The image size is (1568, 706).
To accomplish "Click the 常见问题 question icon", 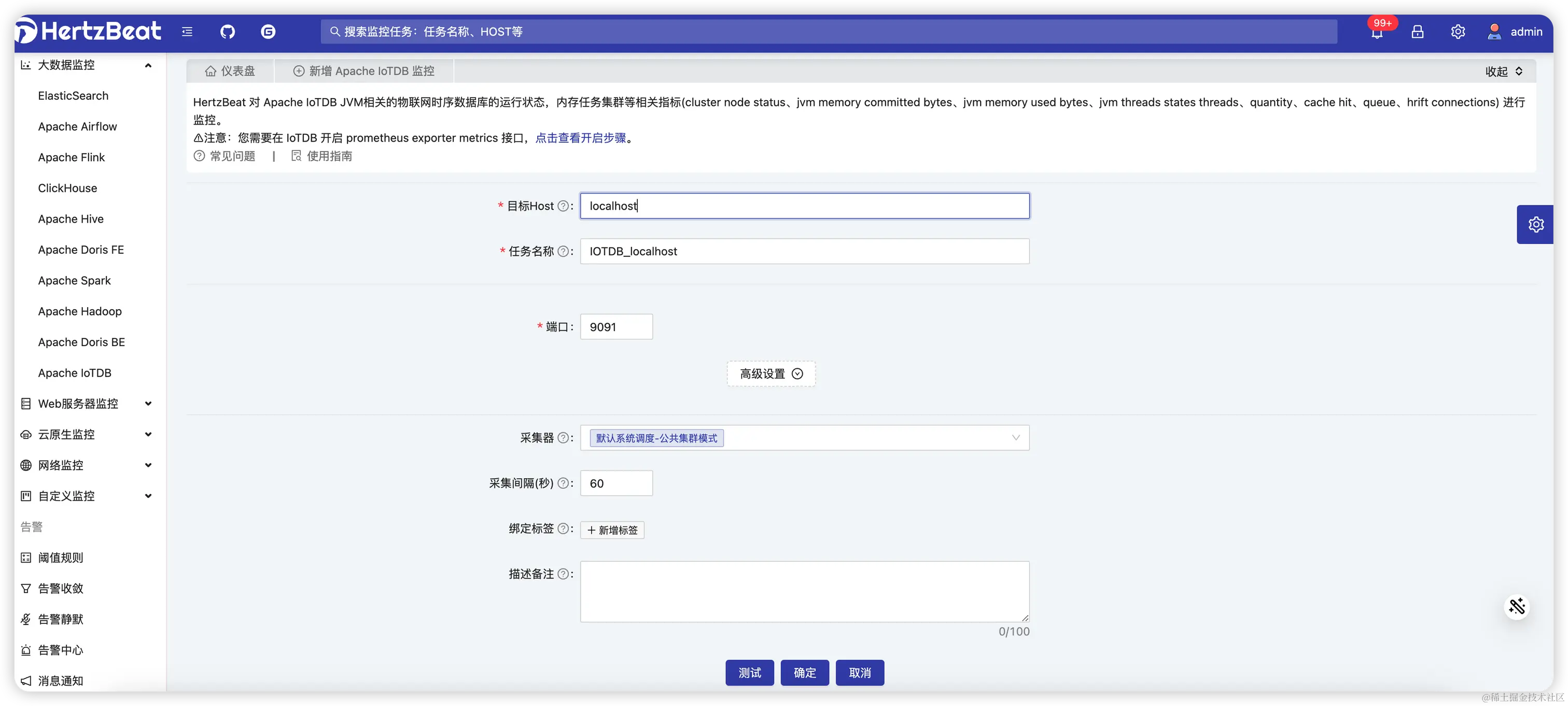I will [x=199, y=156].
